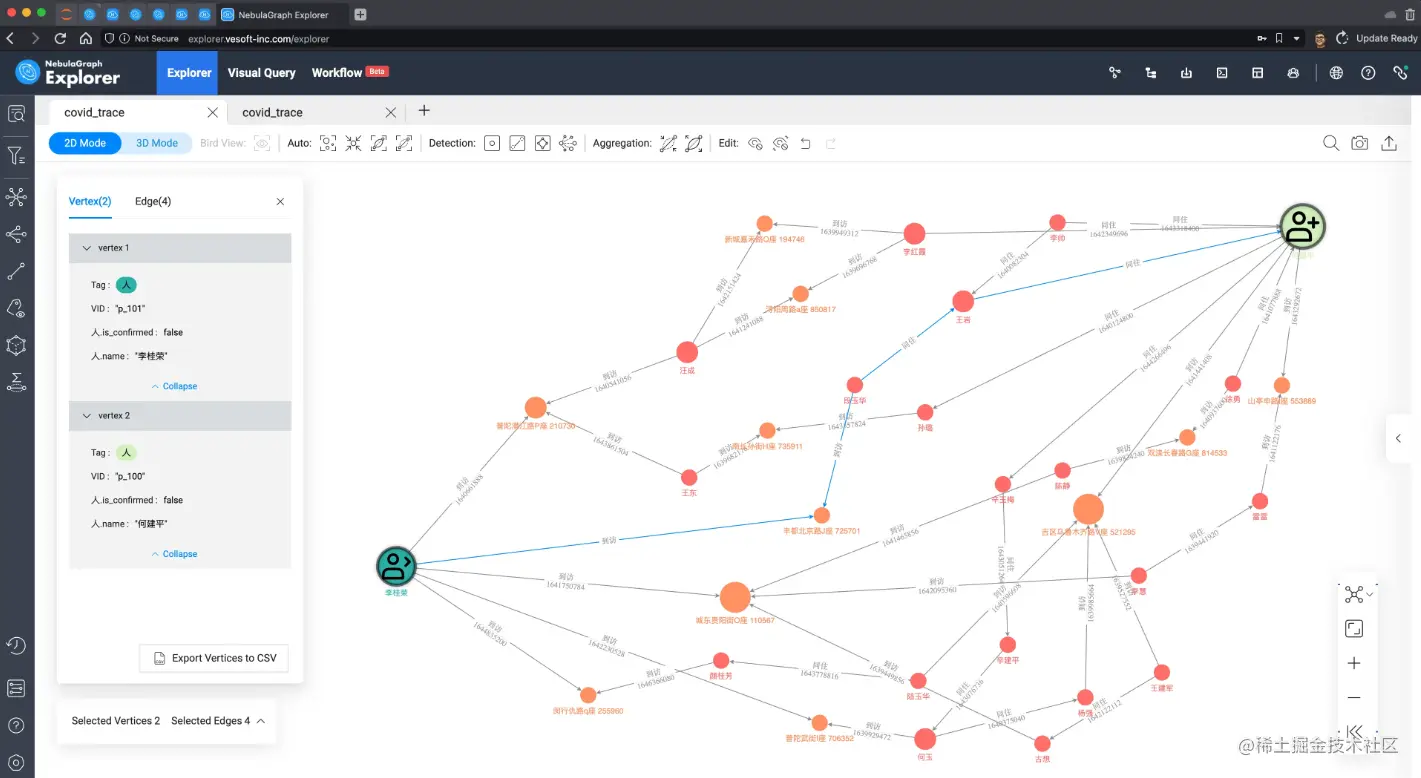Open the history clock icon in sidebar
Screen dimensions: 1421x778
click(16, 646)
